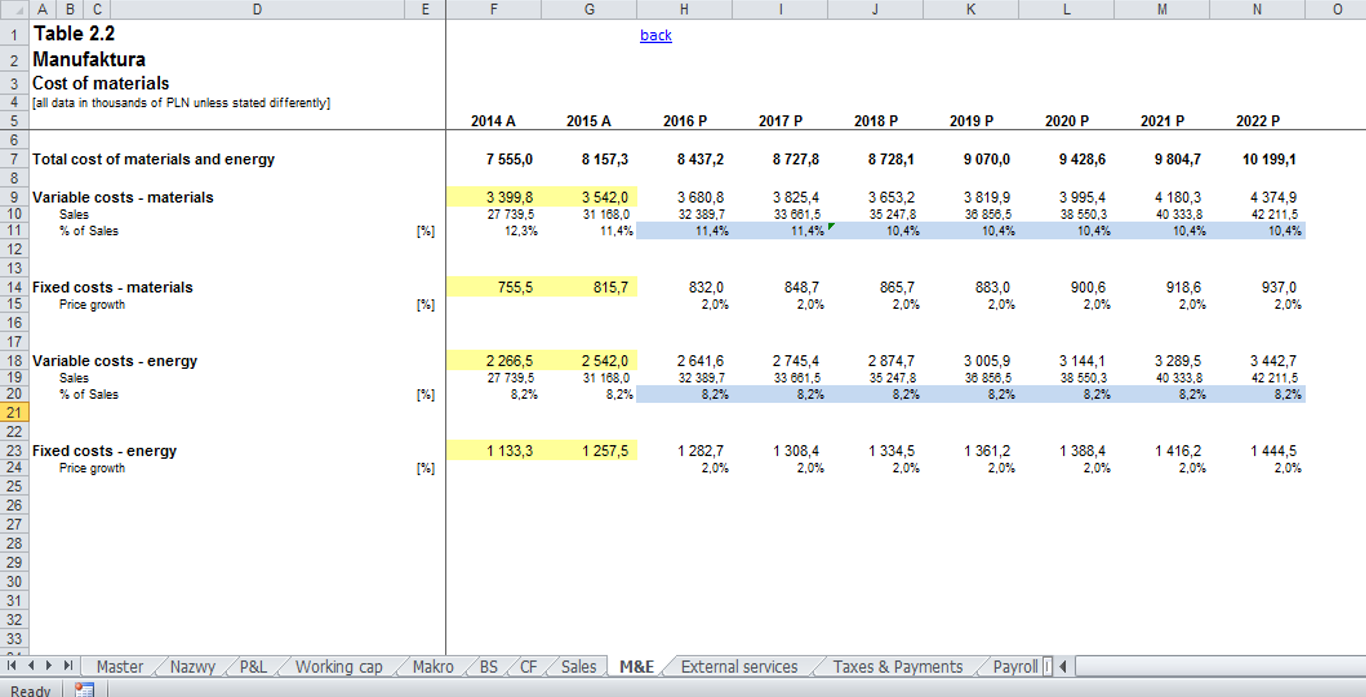Image resolution: width=1366 pixels, height=697 pixels.
Task: Switch to the Makro sheet tab
Action: (x=432, y=666)
